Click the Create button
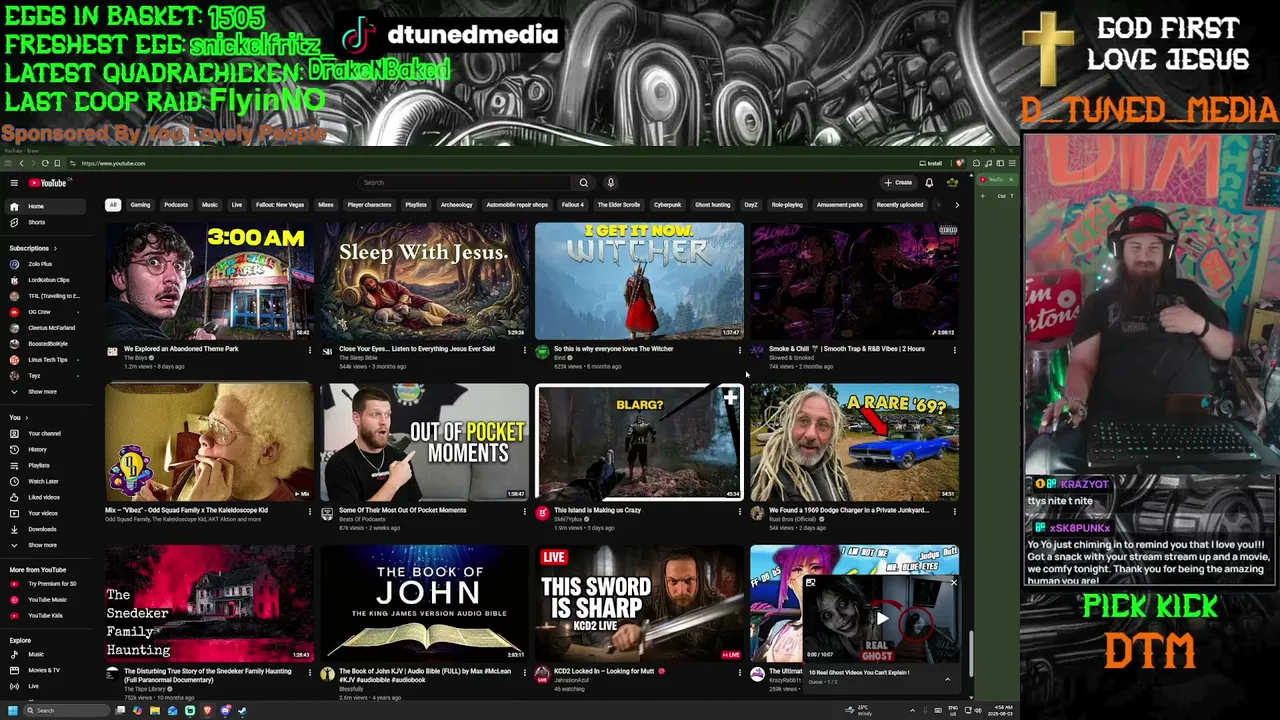 click(898, 183)
